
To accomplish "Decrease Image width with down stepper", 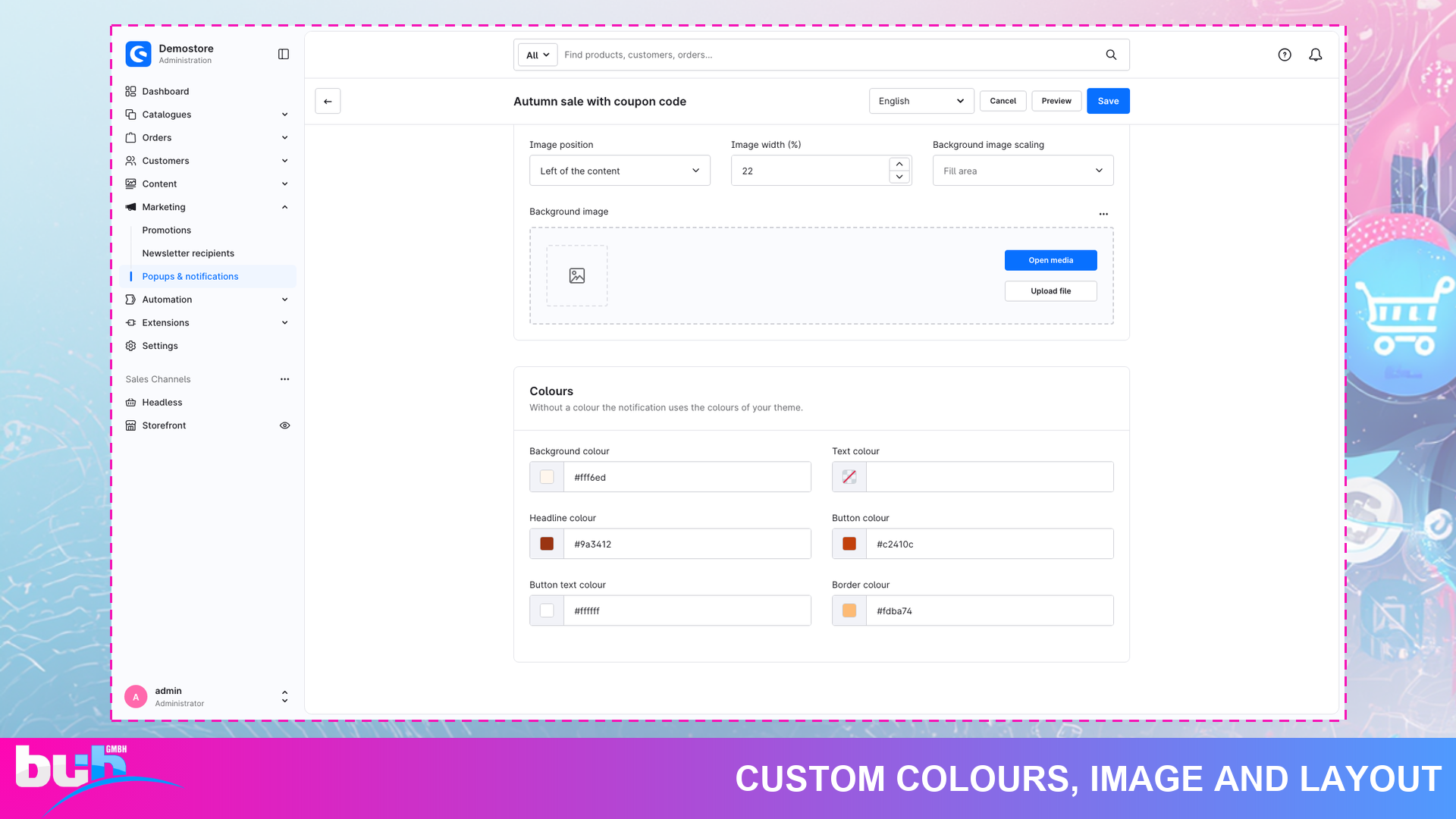I will pos(899,177).
